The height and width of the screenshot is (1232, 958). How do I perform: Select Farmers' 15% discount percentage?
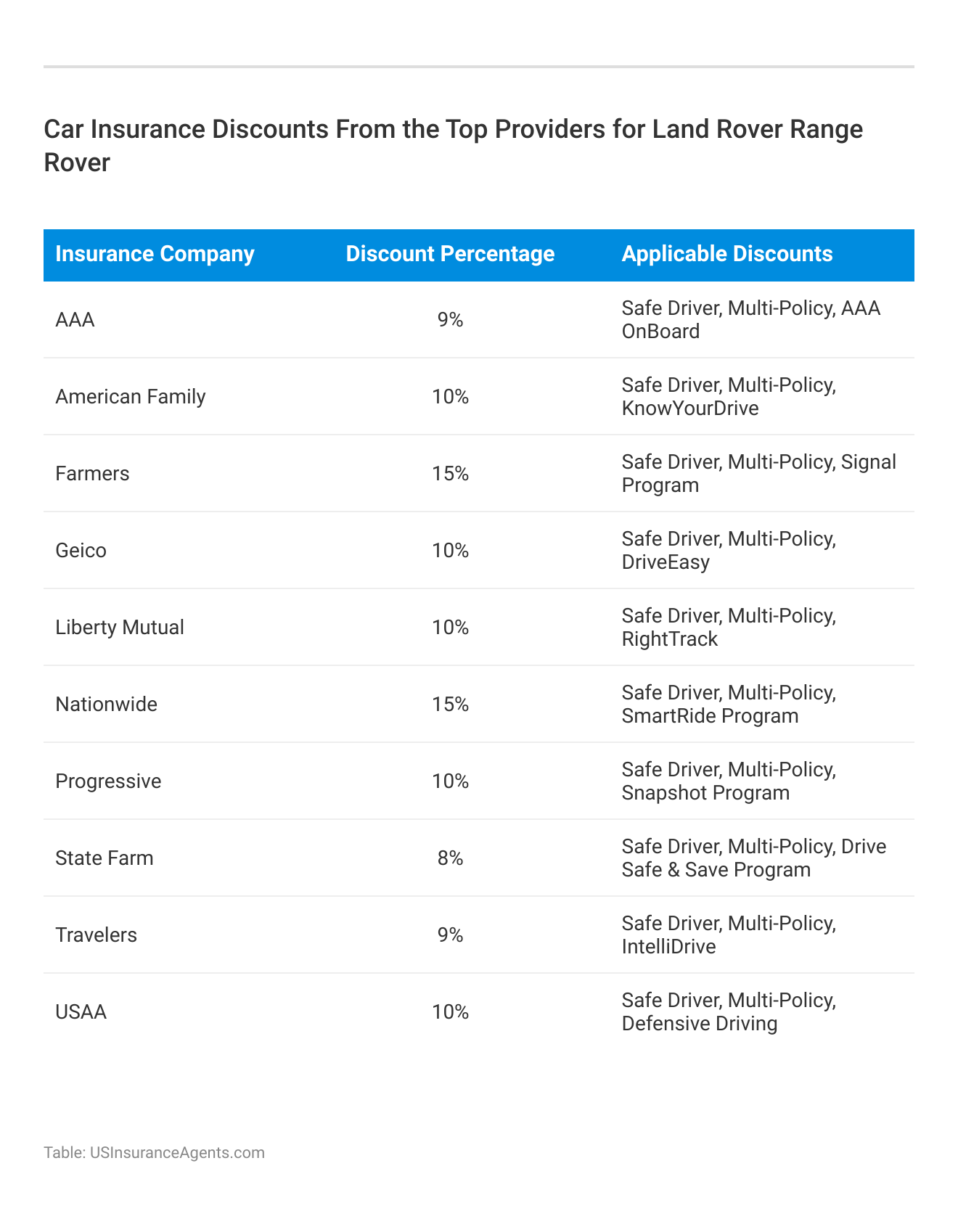(450, 474)
